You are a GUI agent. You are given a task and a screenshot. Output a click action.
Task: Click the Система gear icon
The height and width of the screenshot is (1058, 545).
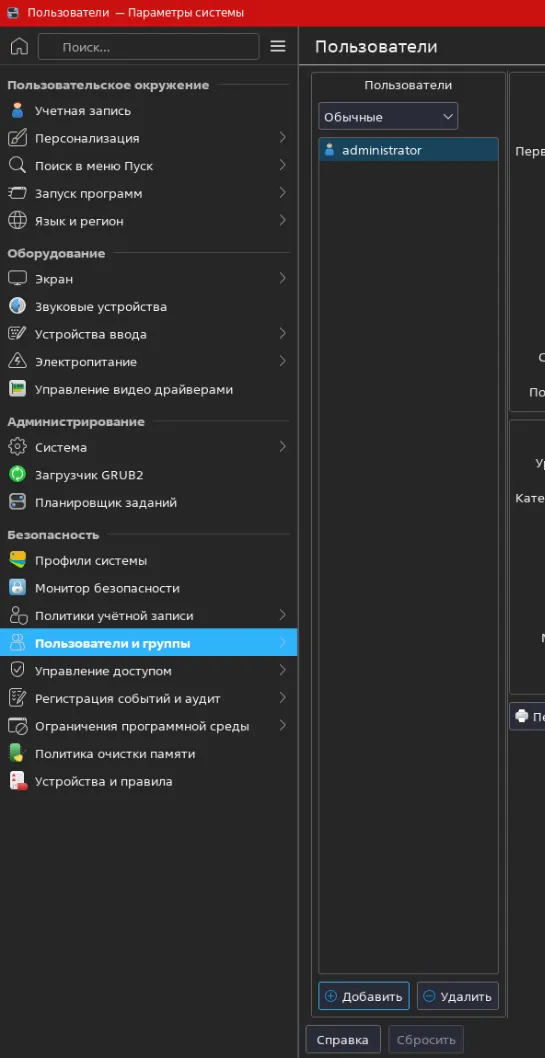[x=17, y=447]
